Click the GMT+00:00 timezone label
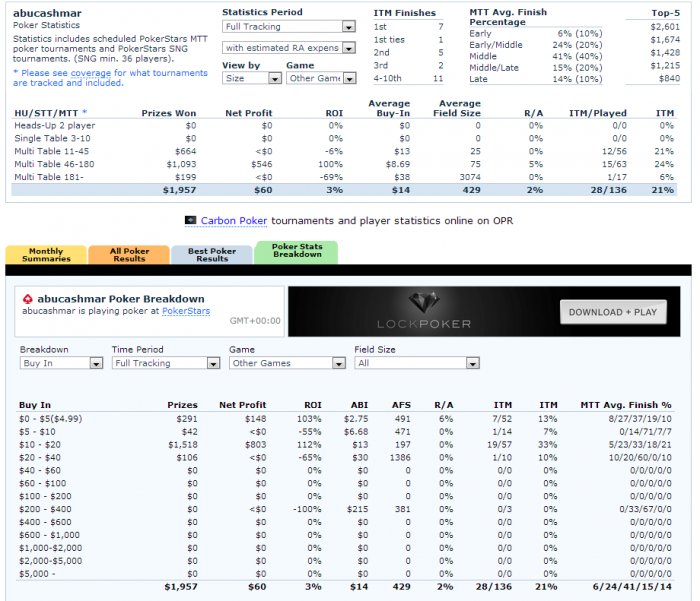Screen dimensions: 700x601 point(255,321)
